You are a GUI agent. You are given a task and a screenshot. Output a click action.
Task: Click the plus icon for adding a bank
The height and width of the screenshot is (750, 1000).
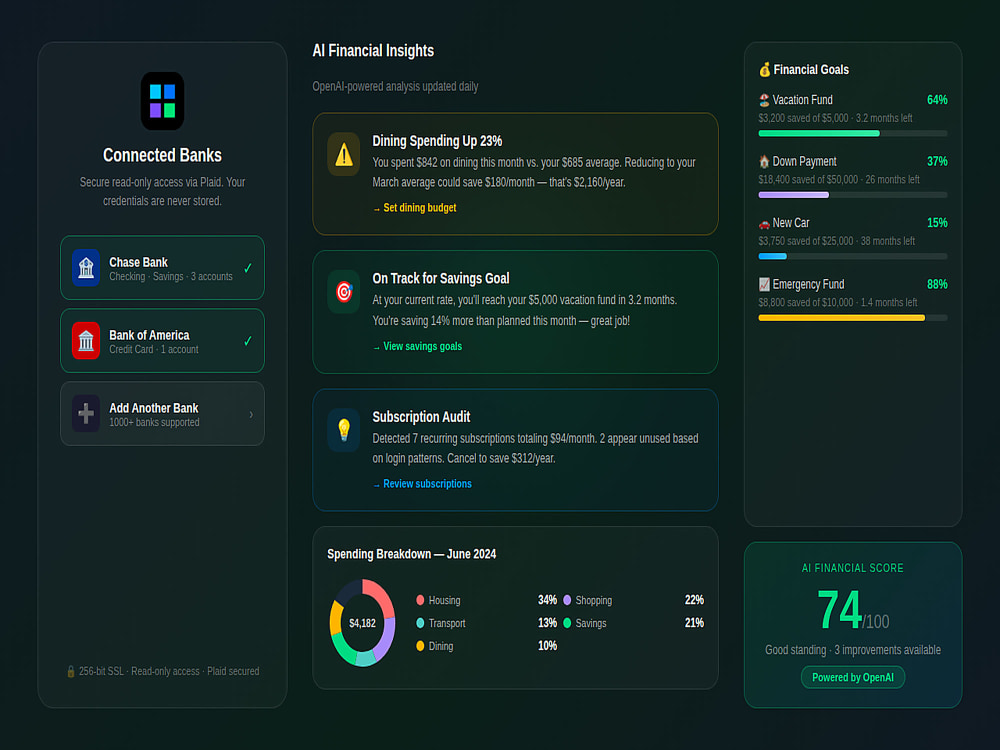click(x=86, y=413)
